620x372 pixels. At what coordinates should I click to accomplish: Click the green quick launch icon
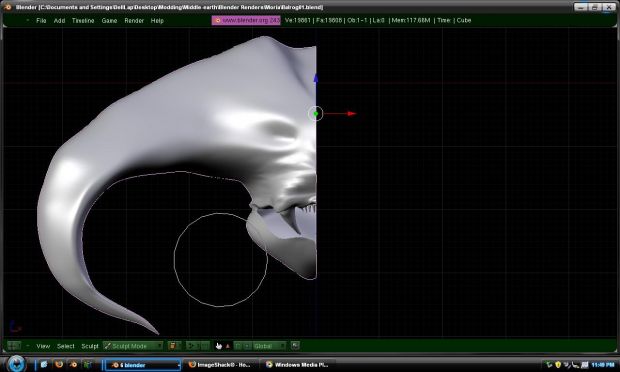88,364
